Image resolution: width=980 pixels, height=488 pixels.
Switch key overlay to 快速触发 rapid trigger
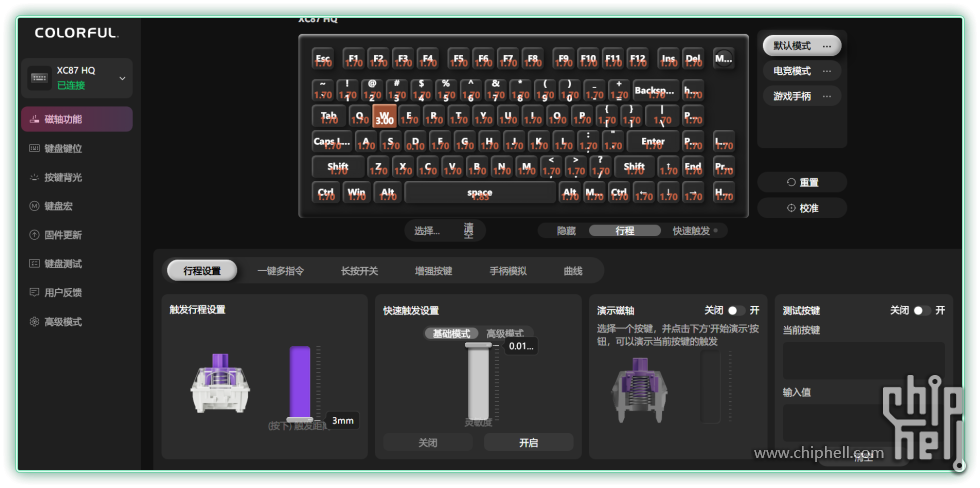(691, 231)
